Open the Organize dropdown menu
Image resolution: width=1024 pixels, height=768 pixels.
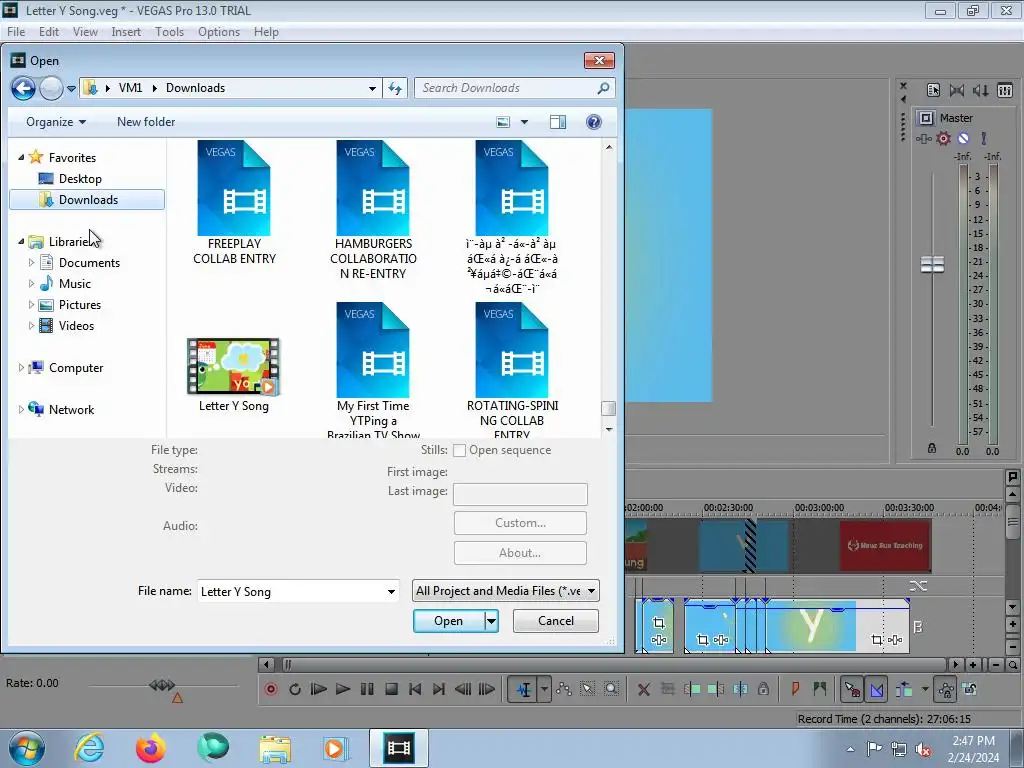click(56, 122)
